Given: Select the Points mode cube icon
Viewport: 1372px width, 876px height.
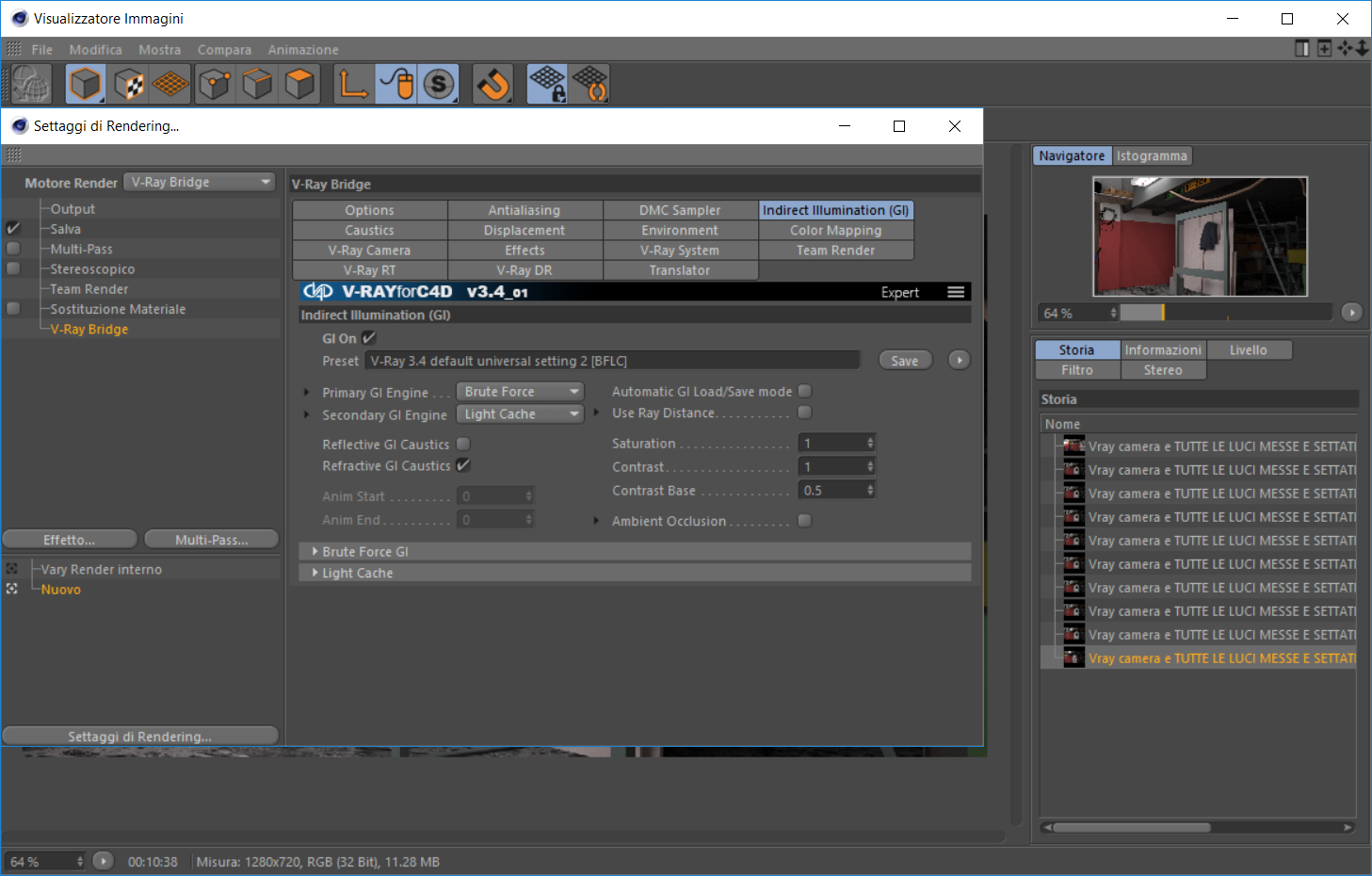Looking at the screenshot, I should click(215, 85).
